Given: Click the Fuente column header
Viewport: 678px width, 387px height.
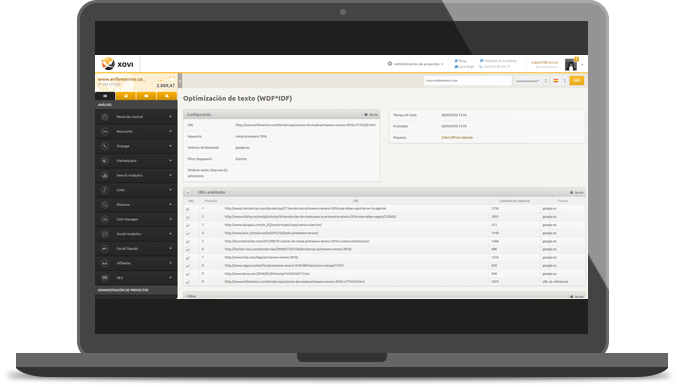Looking at the screenshot, I should pyautogui.click(x=563, y=201).
